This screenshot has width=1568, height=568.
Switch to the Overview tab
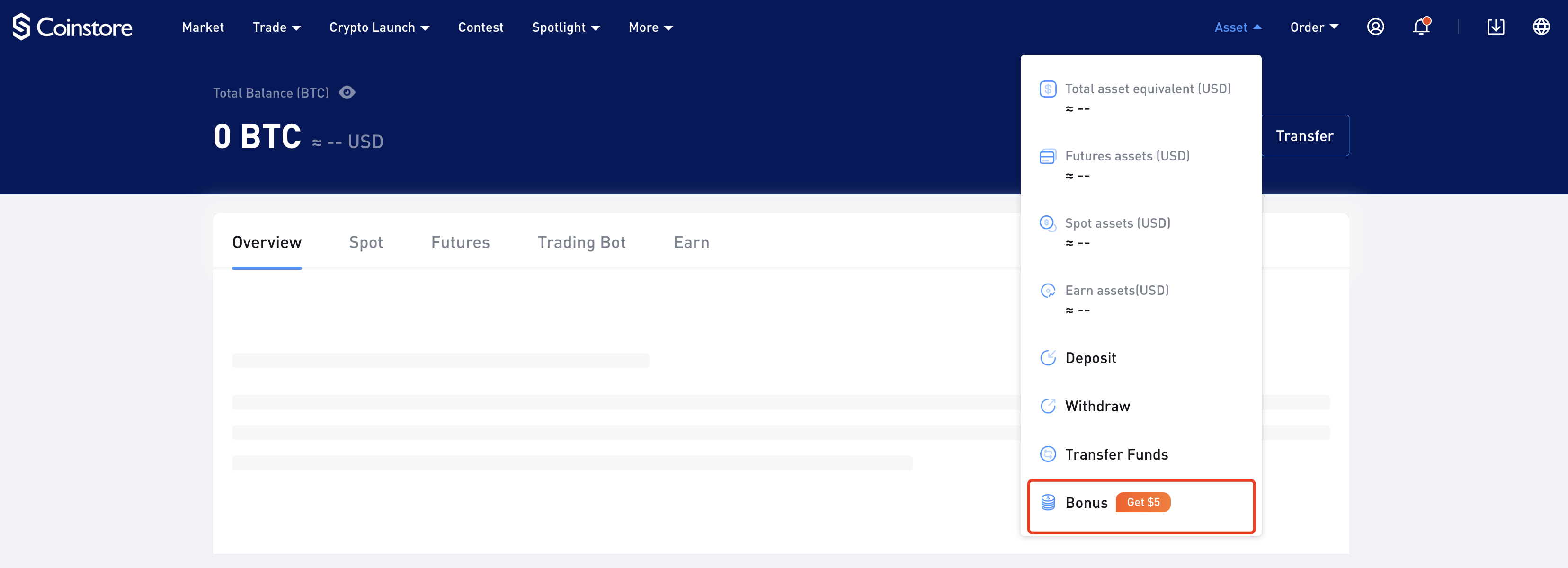click(267, 242)
